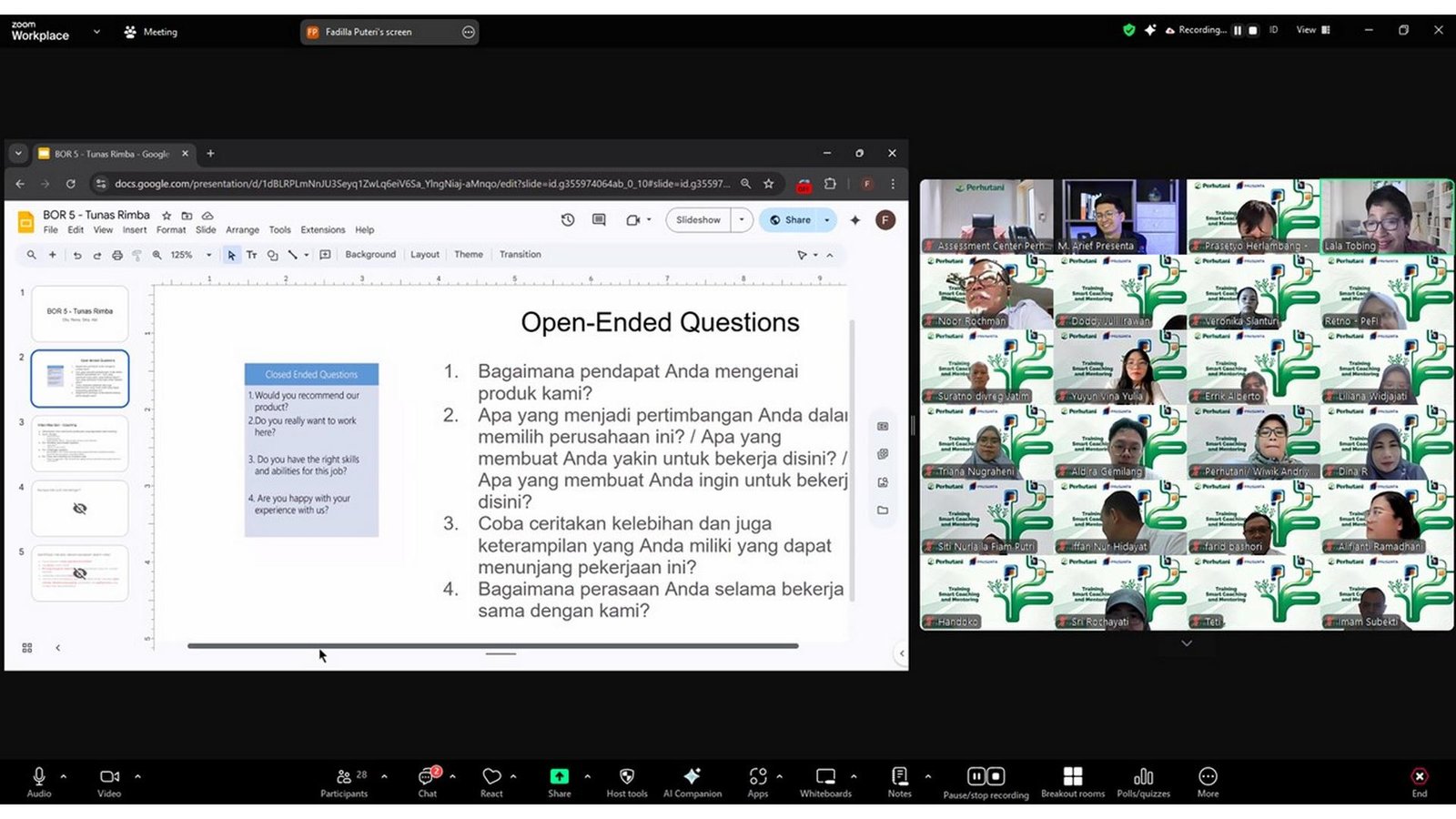Open a new Chrome tab

coord(210,154)
